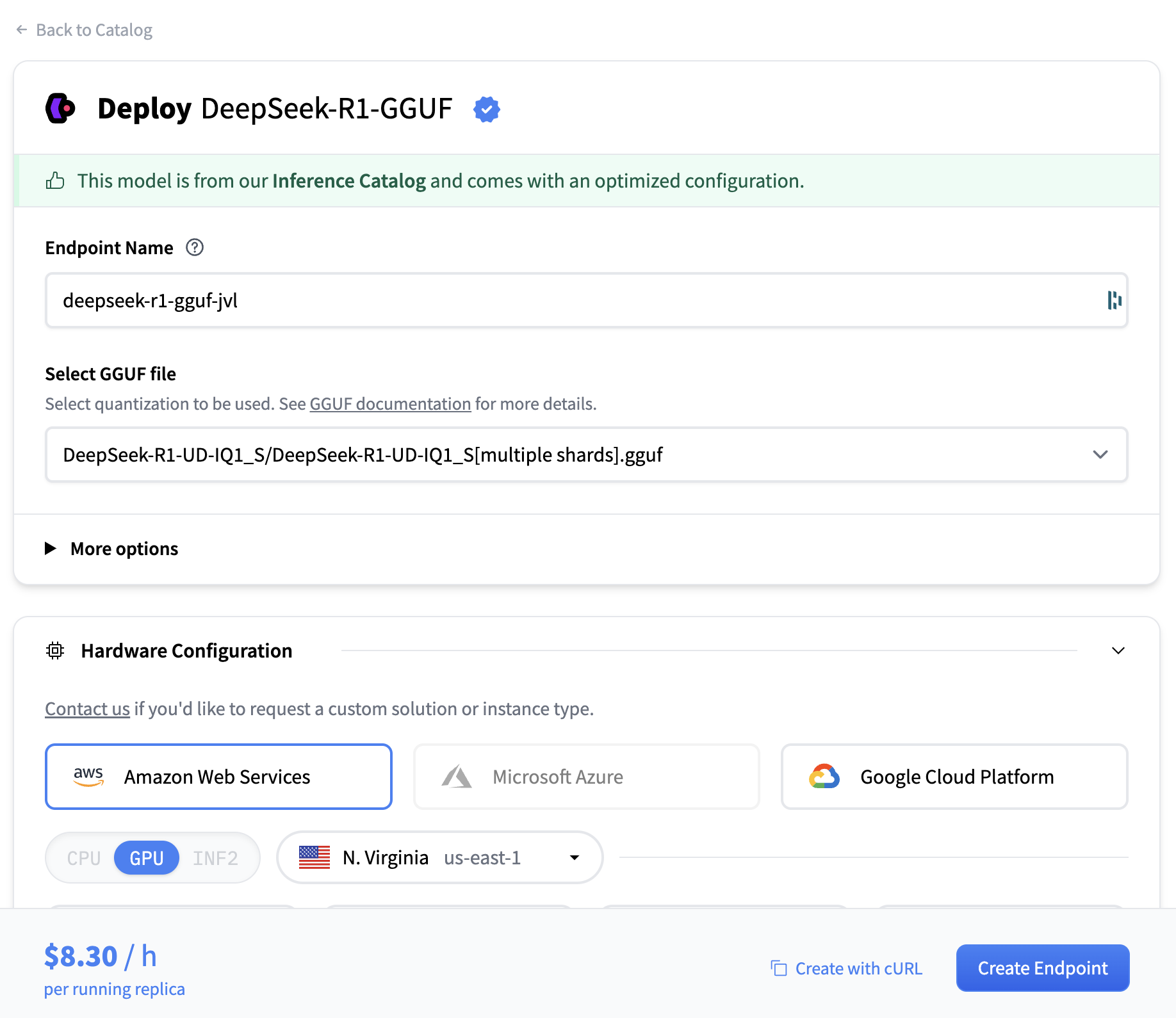The image size is (1176, 1018).
Task: Click the verified badge icon
Action: tap(487, 109)
